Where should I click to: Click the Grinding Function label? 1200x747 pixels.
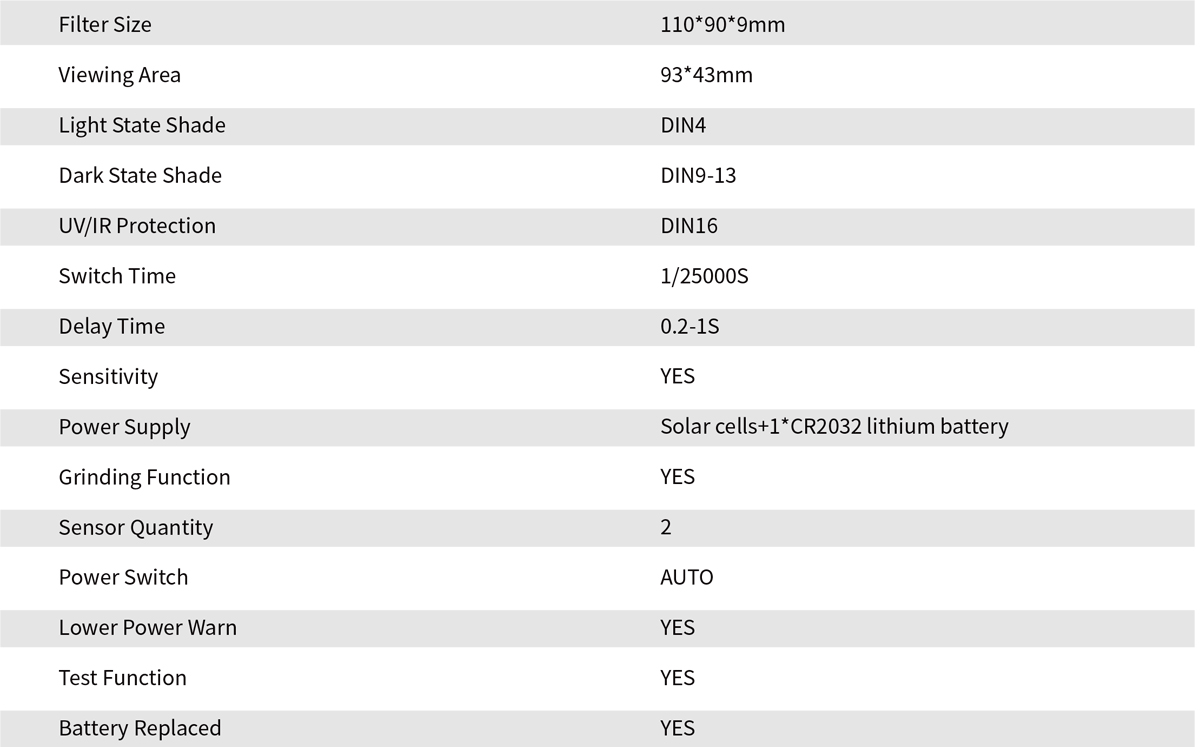[144, 477]
